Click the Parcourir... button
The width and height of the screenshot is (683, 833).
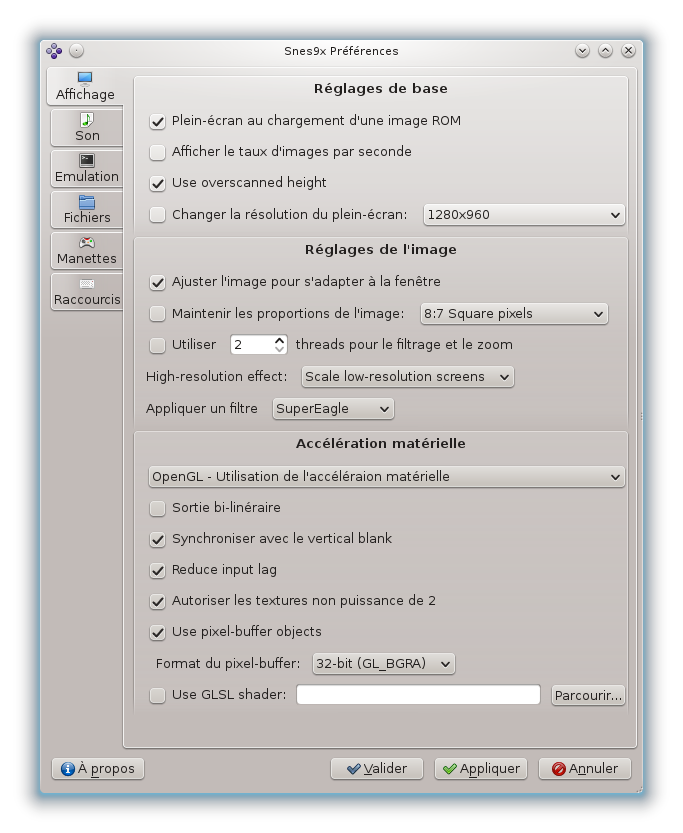588,695
